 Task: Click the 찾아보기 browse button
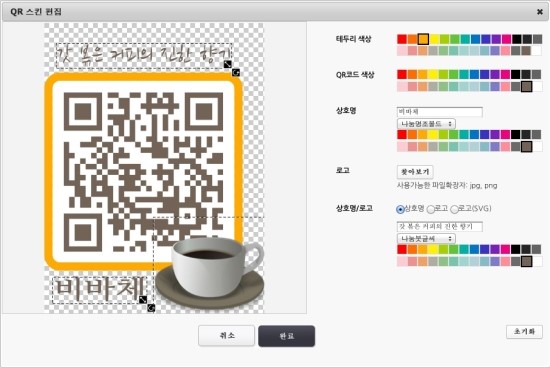pyautogui.click(x=415, y=172)
